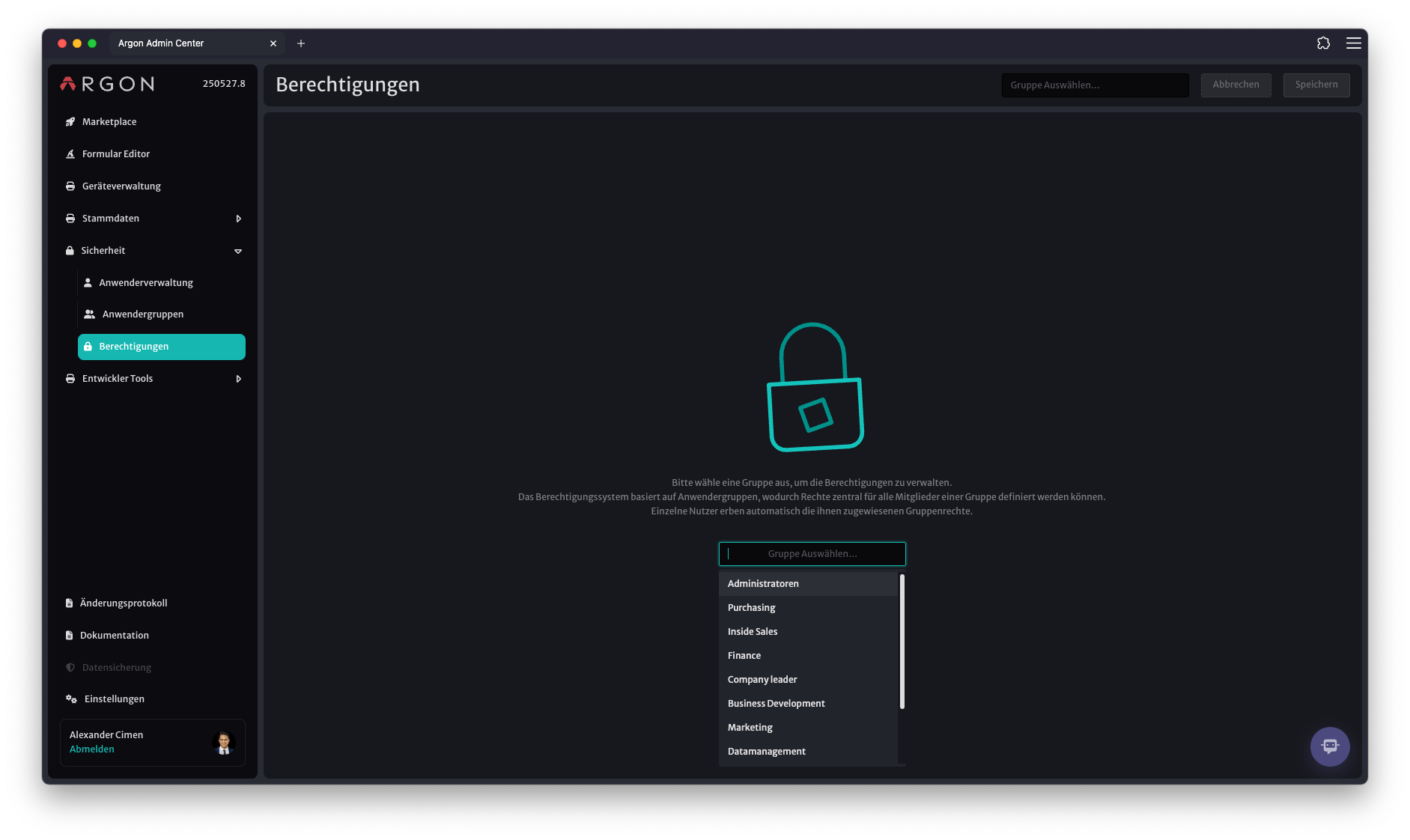The height and width of the screenshot is (840, 1410).
Task: Click the Abbrechen button
Action: (x=1236, y=85)
